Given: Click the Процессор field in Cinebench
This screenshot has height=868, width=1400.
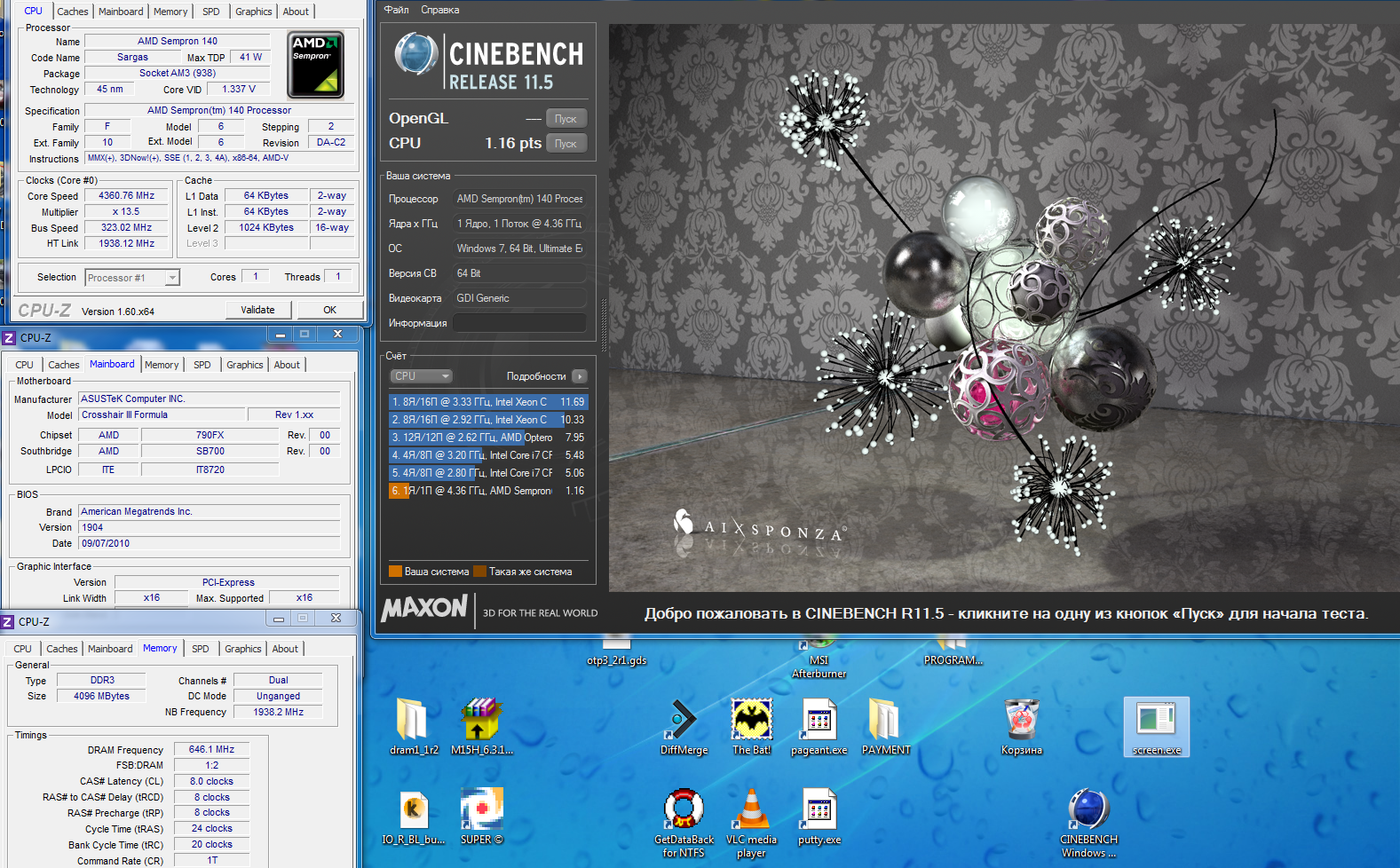Looking at the screenshot, I should pos(519,199).
